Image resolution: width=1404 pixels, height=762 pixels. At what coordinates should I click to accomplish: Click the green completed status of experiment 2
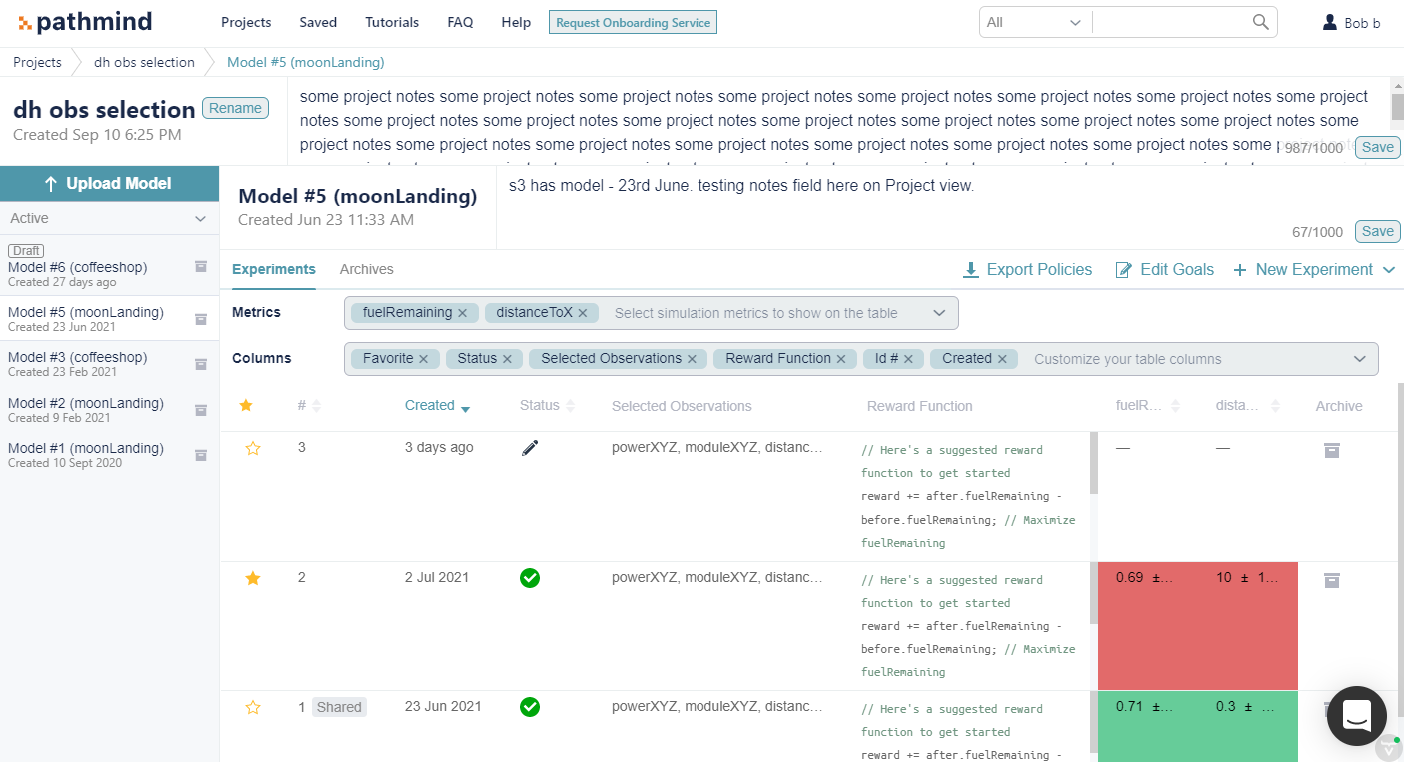pyautogui.click(x=530, y=577)
